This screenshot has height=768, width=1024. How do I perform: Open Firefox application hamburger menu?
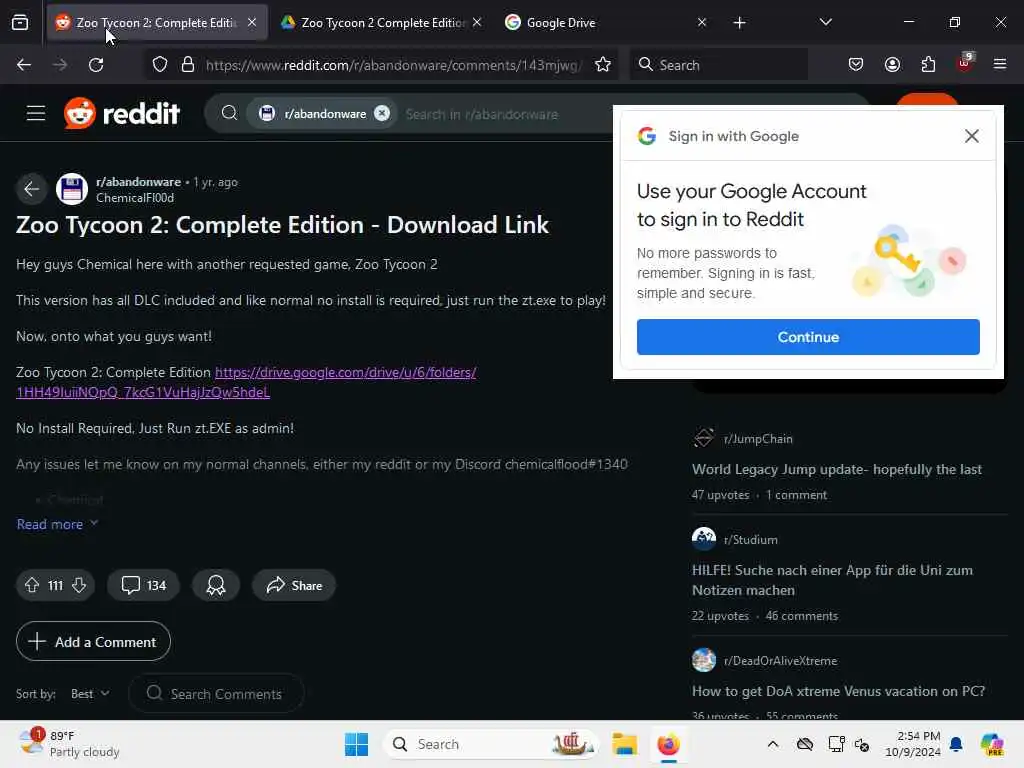click(x=1000, y=64)
